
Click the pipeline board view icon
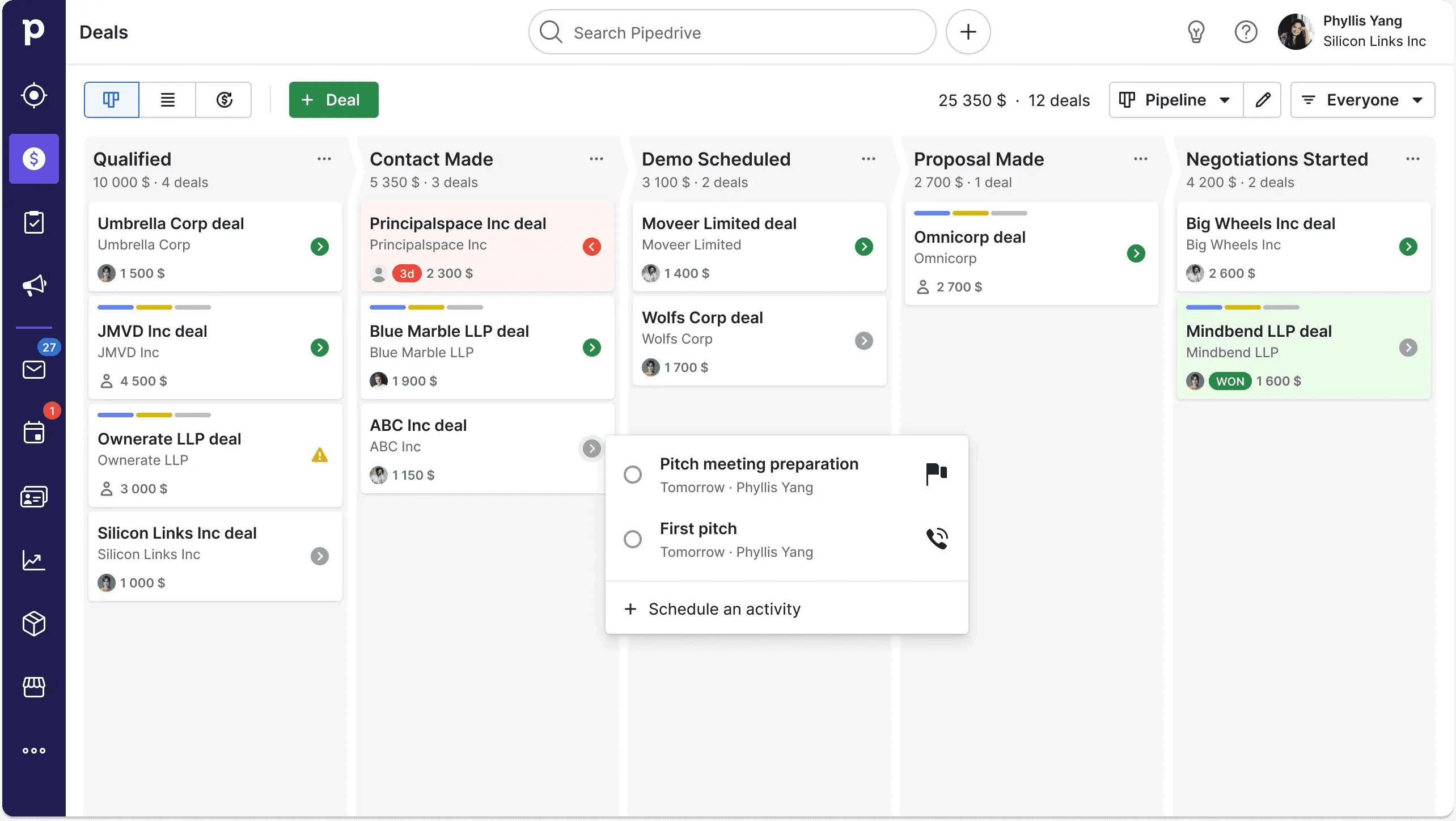pyautogui.click(x=111, y=99)
